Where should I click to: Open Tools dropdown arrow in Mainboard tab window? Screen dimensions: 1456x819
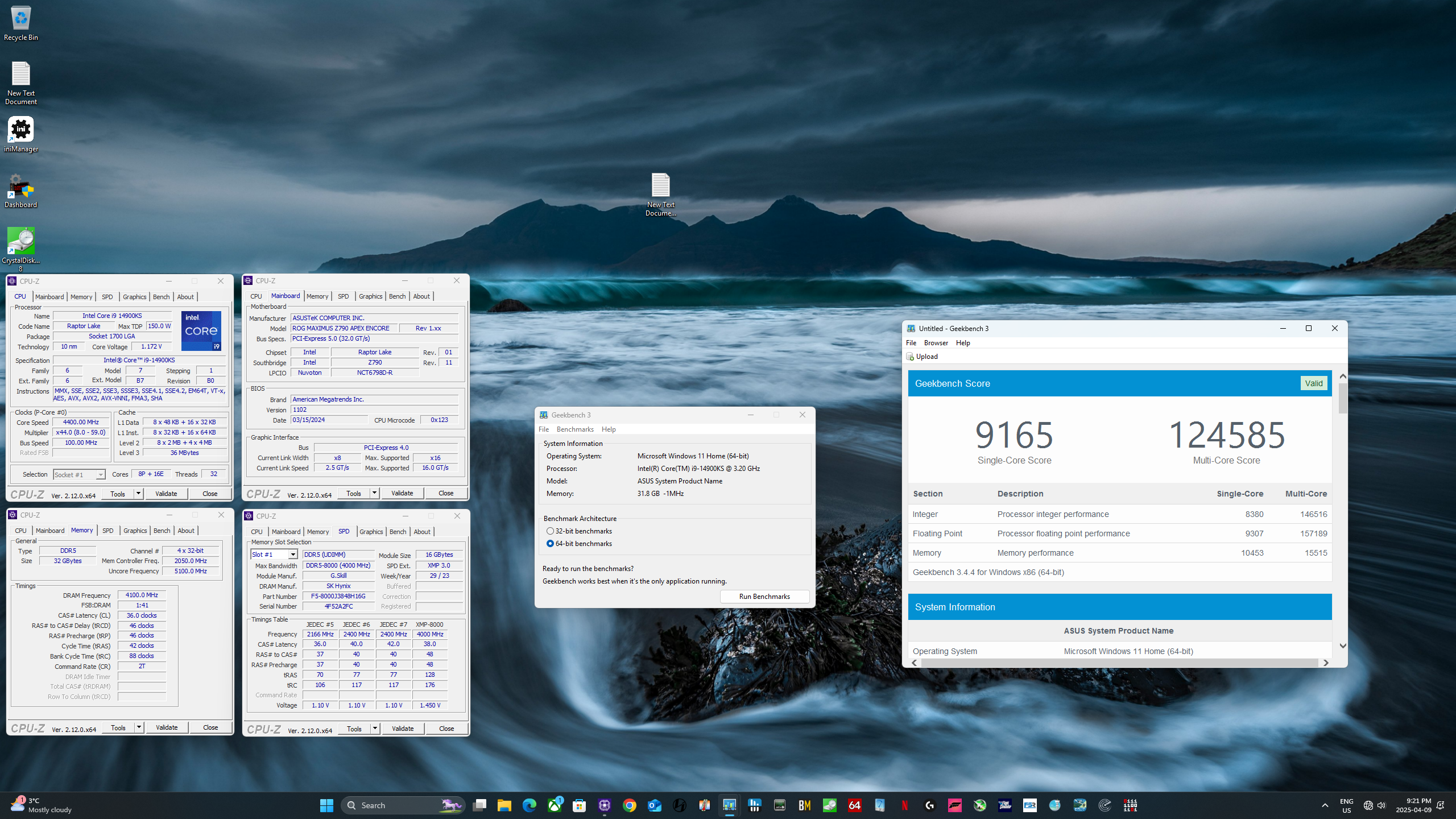pos(374,493)
